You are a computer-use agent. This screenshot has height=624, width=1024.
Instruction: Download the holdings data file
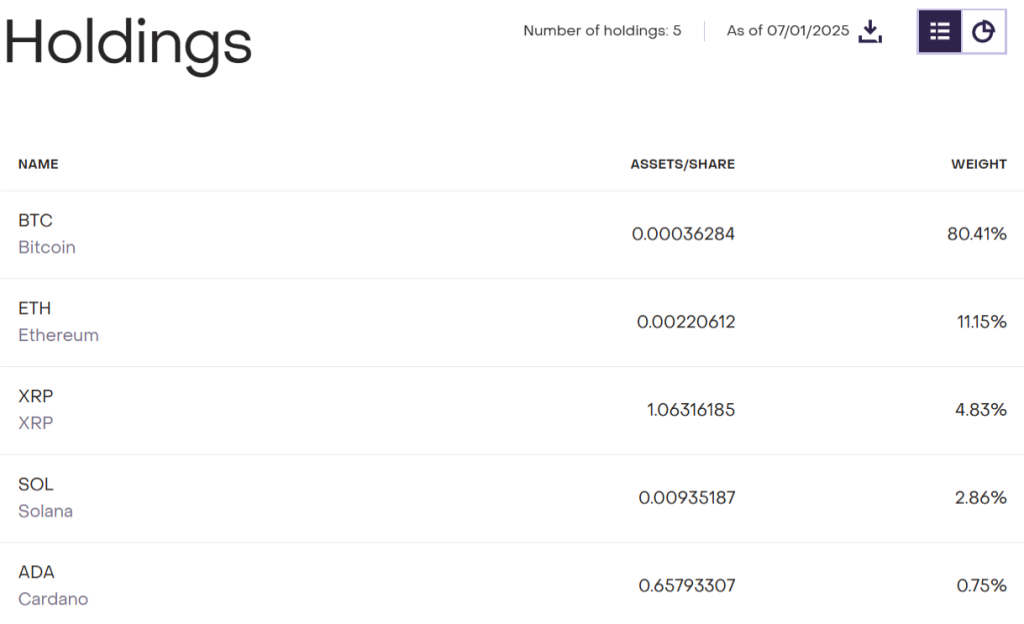point(871,32)
